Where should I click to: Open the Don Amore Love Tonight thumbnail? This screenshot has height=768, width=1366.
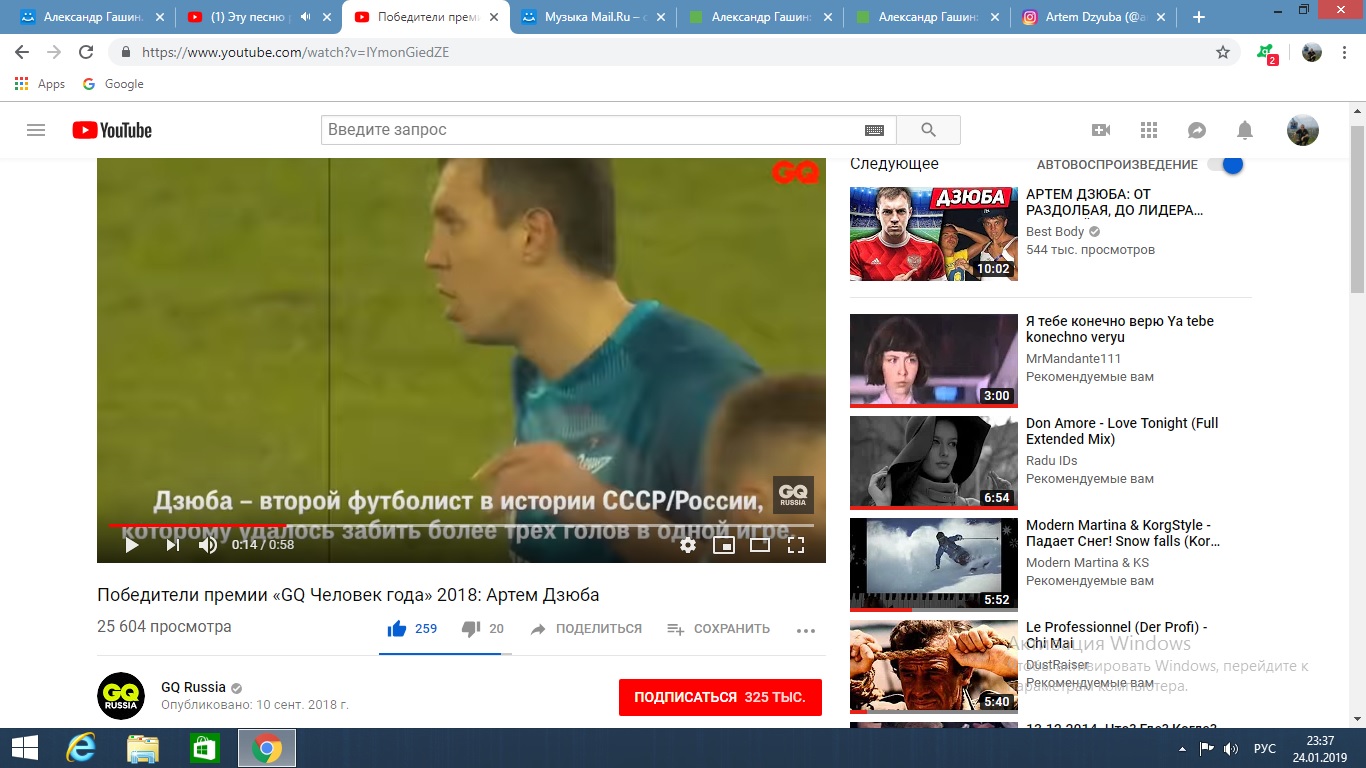pyautogui.click(x=934, y=463)
